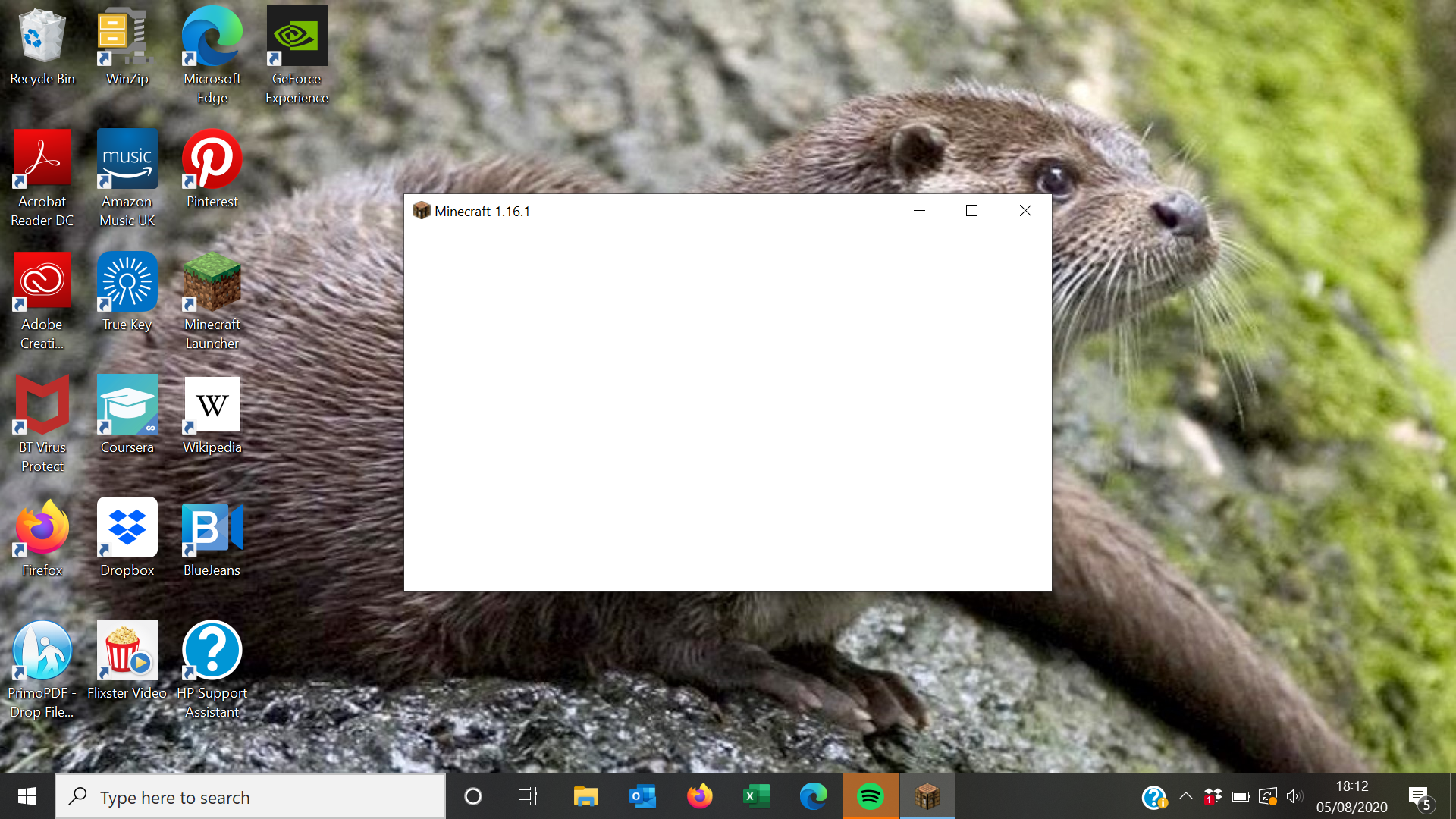Open the Action Center notifications

pyautogui.click(x=1419, y=797)
